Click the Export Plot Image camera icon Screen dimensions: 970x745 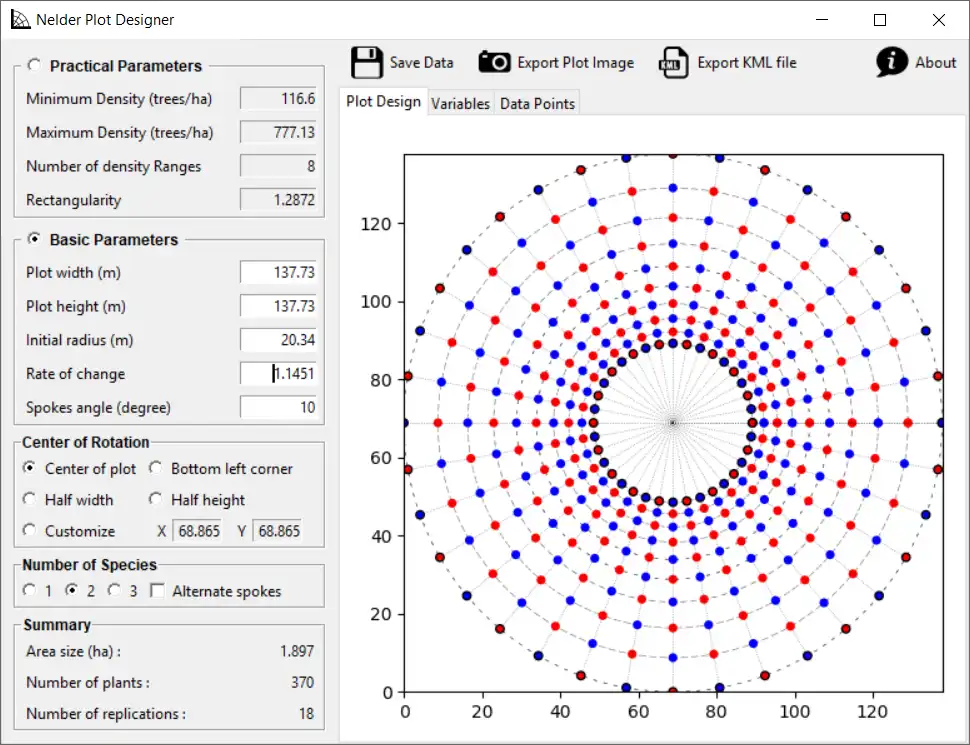(494, 62)
